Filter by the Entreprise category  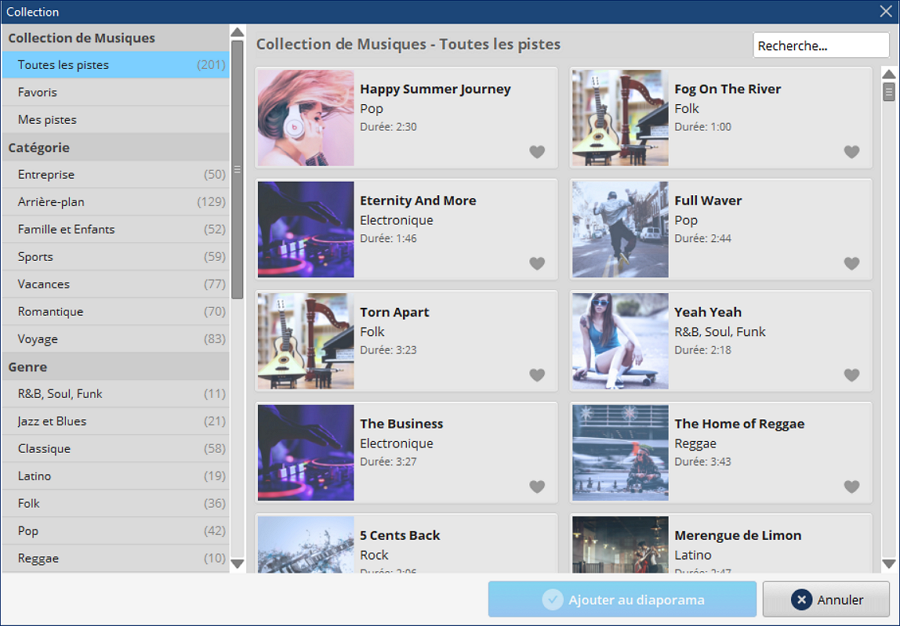pos(115,174)
